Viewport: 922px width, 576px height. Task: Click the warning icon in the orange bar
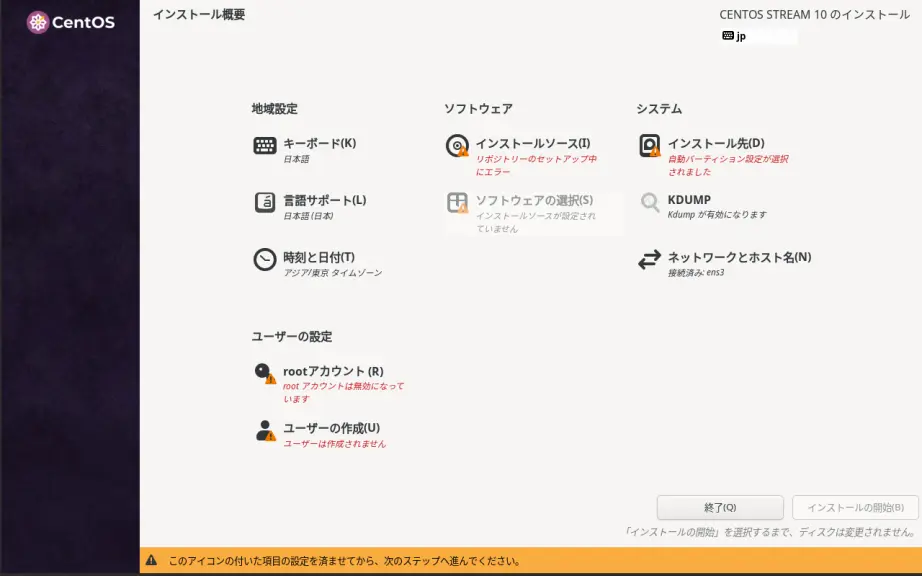point(151,560)
